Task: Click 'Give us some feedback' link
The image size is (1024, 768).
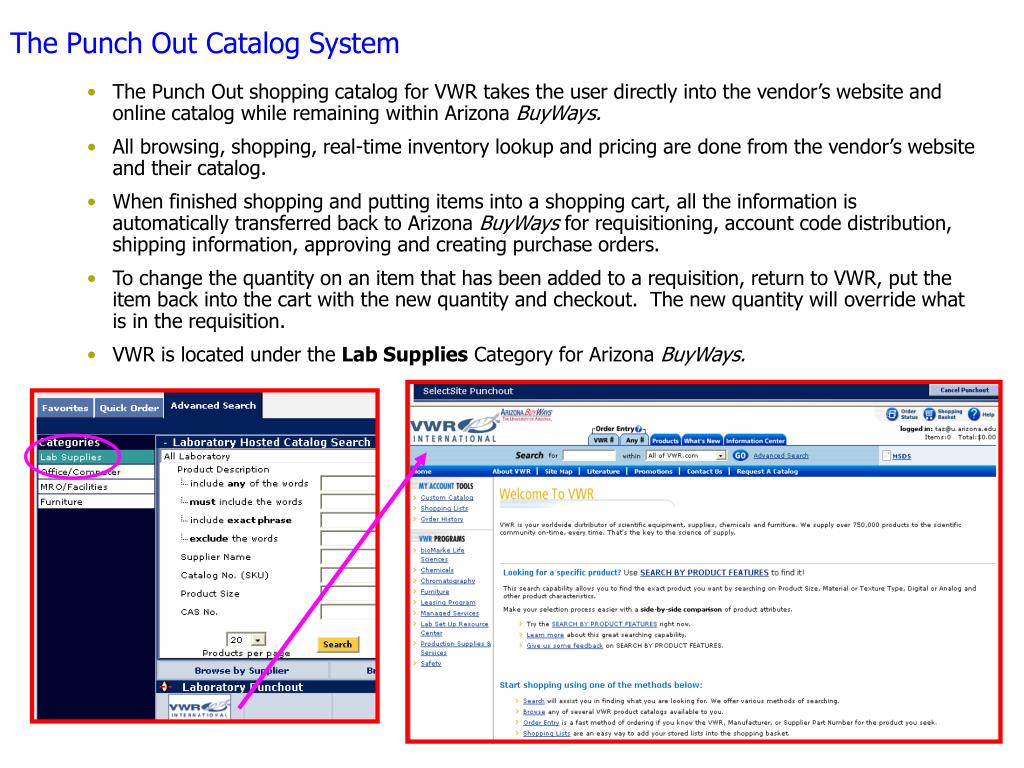Action: pyautogui.click(x=564, y=646)
